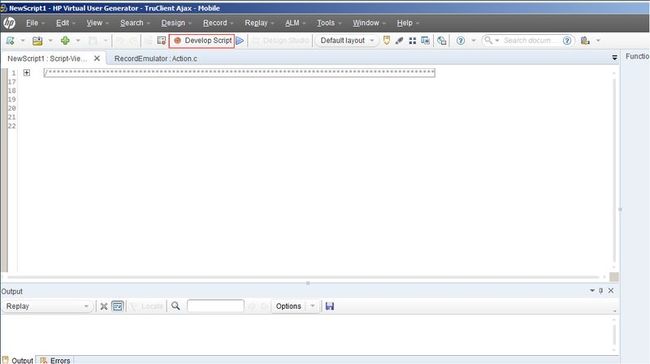This screenshot has height=364, width=650.
Task: Click the blue Replay play arrow
Action: [240, 41]
